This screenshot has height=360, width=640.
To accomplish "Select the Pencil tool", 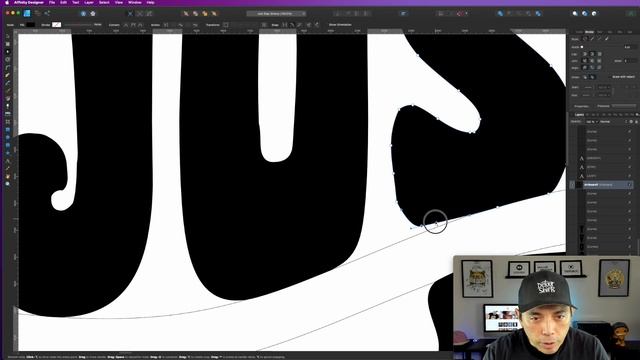I will [x=8, y=83].
